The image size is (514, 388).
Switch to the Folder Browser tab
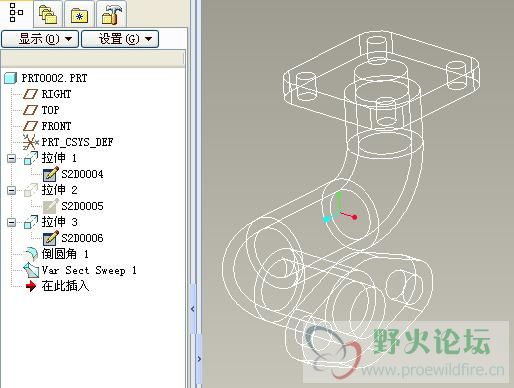pyautogui.click(x=48, y=15)
